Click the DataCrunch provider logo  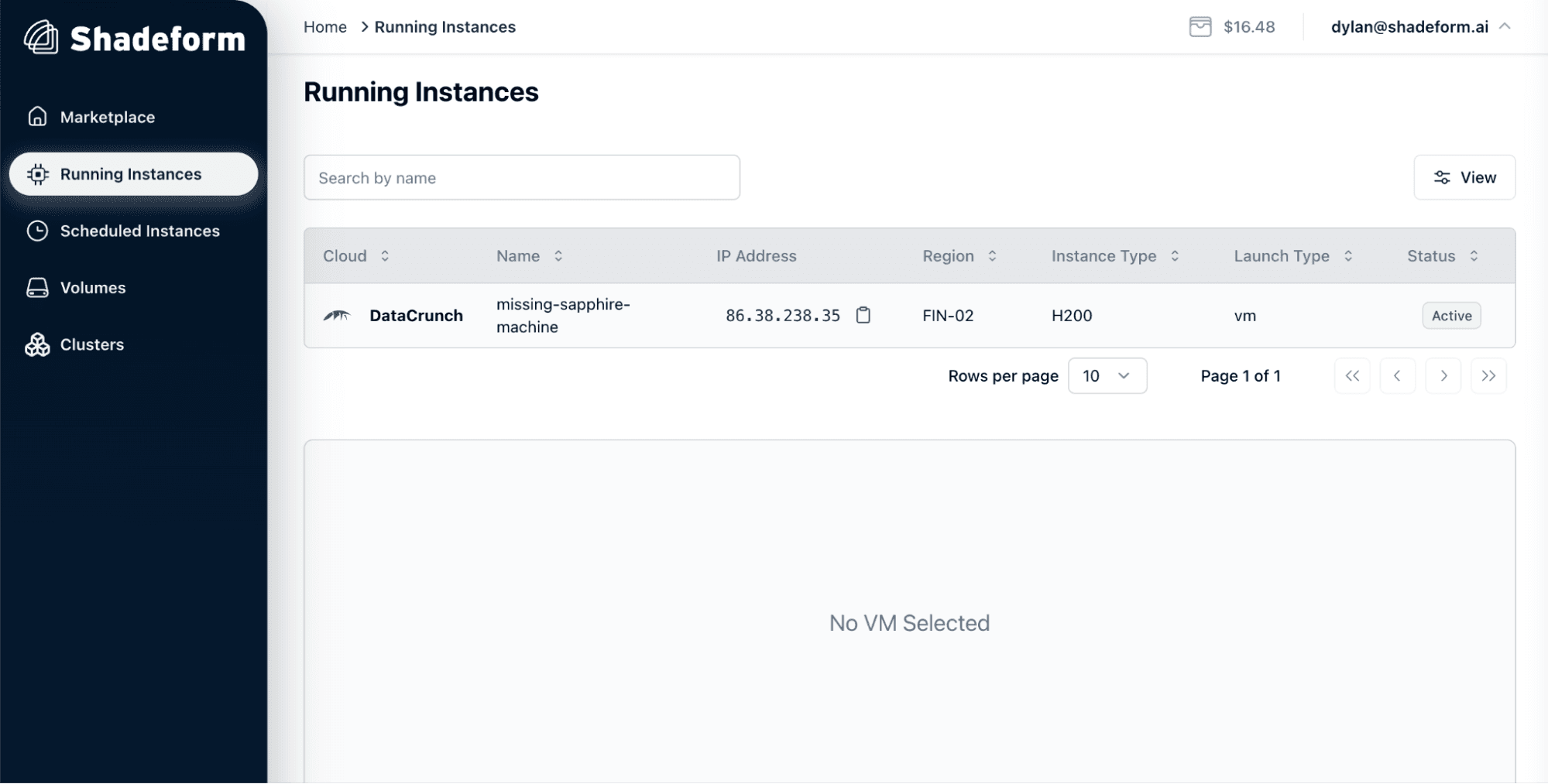(x=337, y=315)
